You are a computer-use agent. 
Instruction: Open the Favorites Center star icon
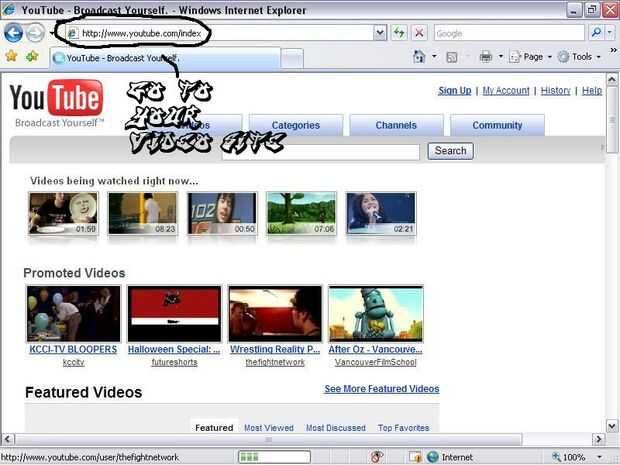pyautogui.click(x=11, y=57)
